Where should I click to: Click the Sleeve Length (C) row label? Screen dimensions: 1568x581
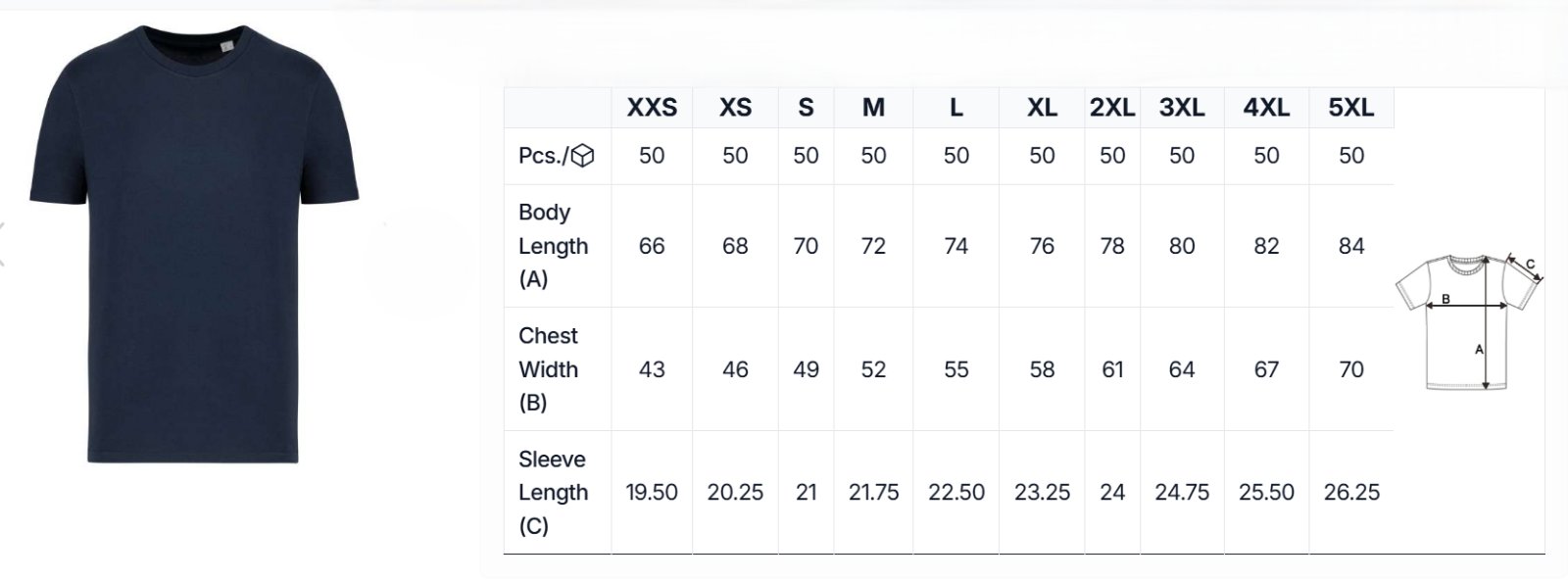coord(553,493)
